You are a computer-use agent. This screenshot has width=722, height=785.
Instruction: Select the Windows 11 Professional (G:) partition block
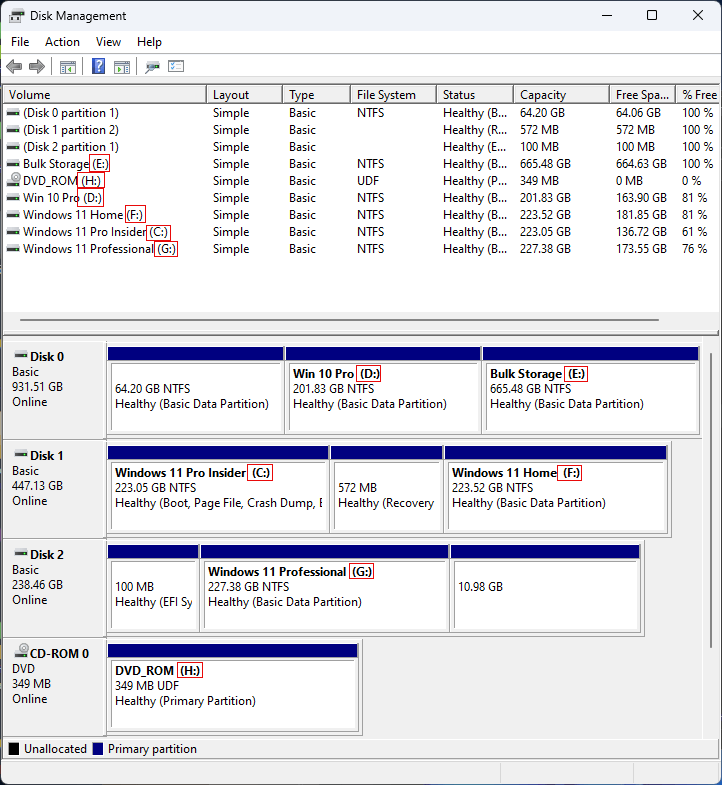(x=324, y=587)
